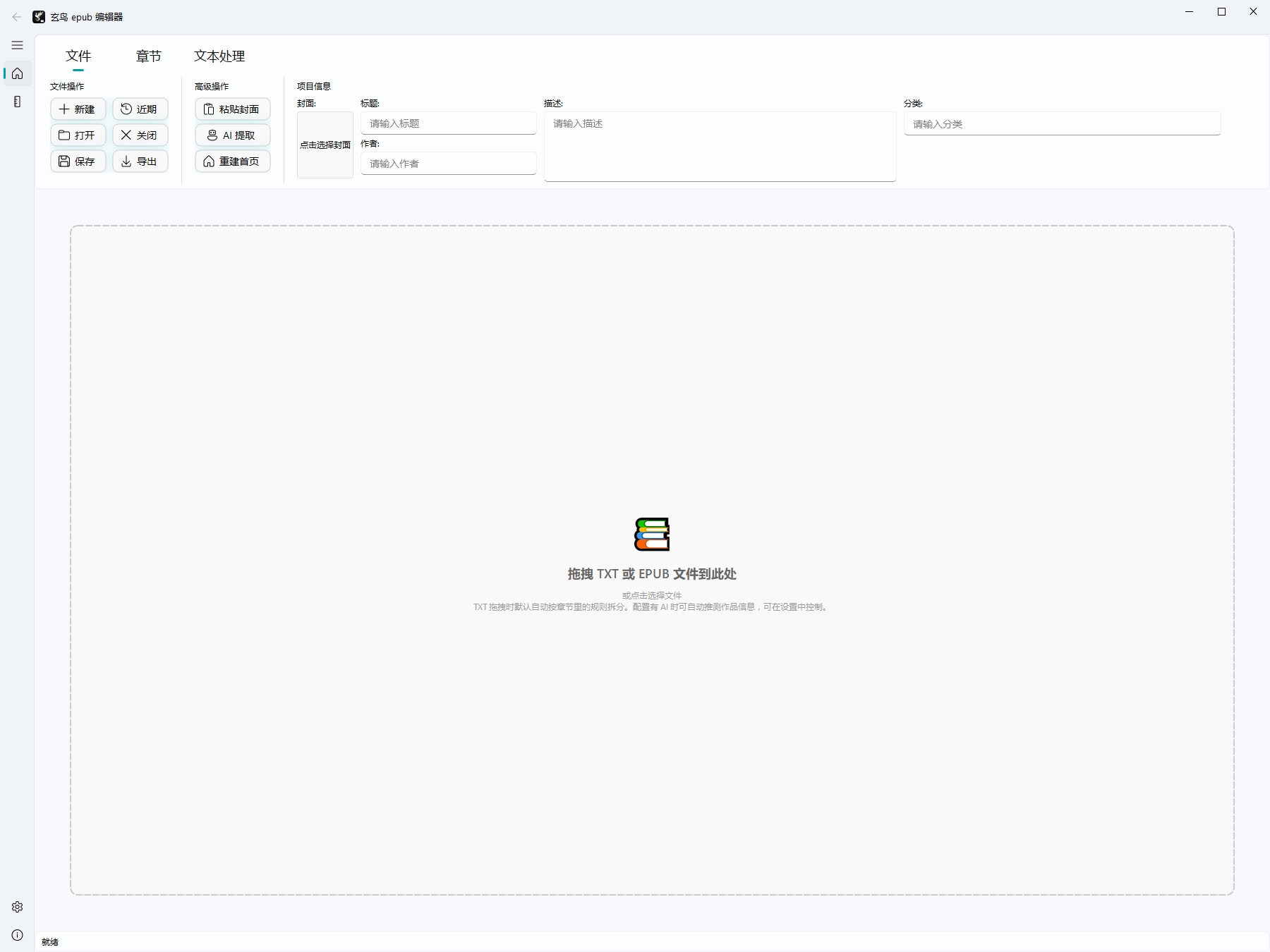Open the home page from sidebar

(17, 73)
